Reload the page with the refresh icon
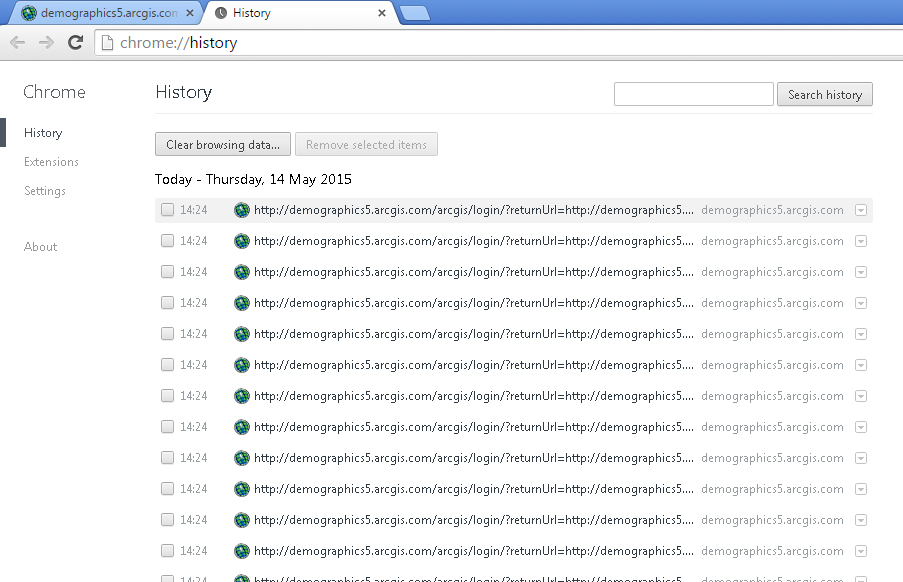 [x=75, y=43]
